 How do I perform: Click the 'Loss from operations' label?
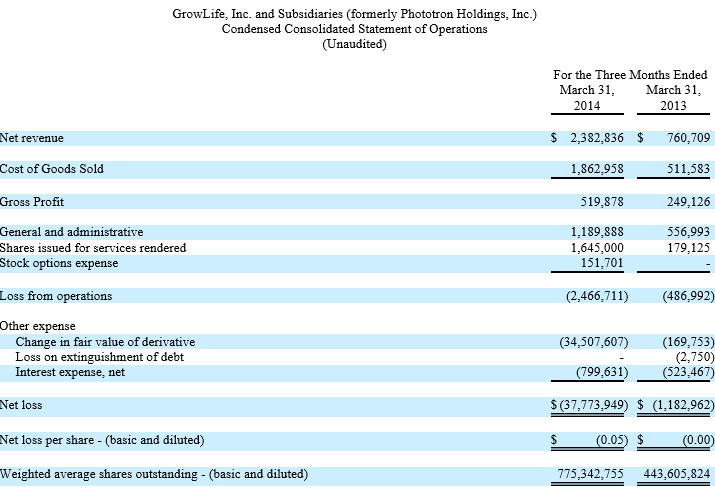click(x=56, y=296)
